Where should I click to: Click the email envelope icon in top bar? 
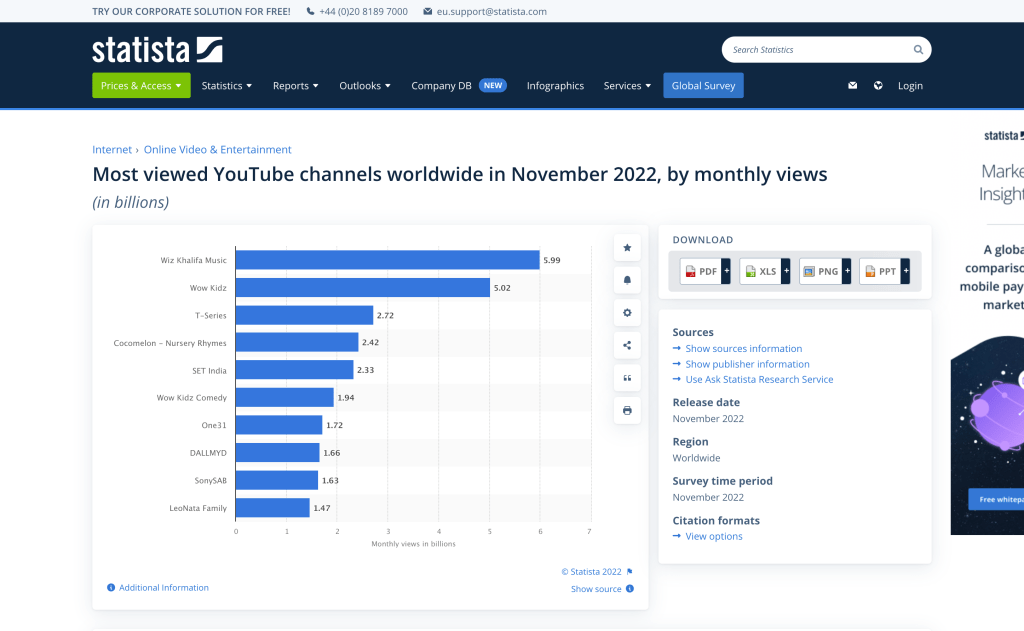point(428,11)
